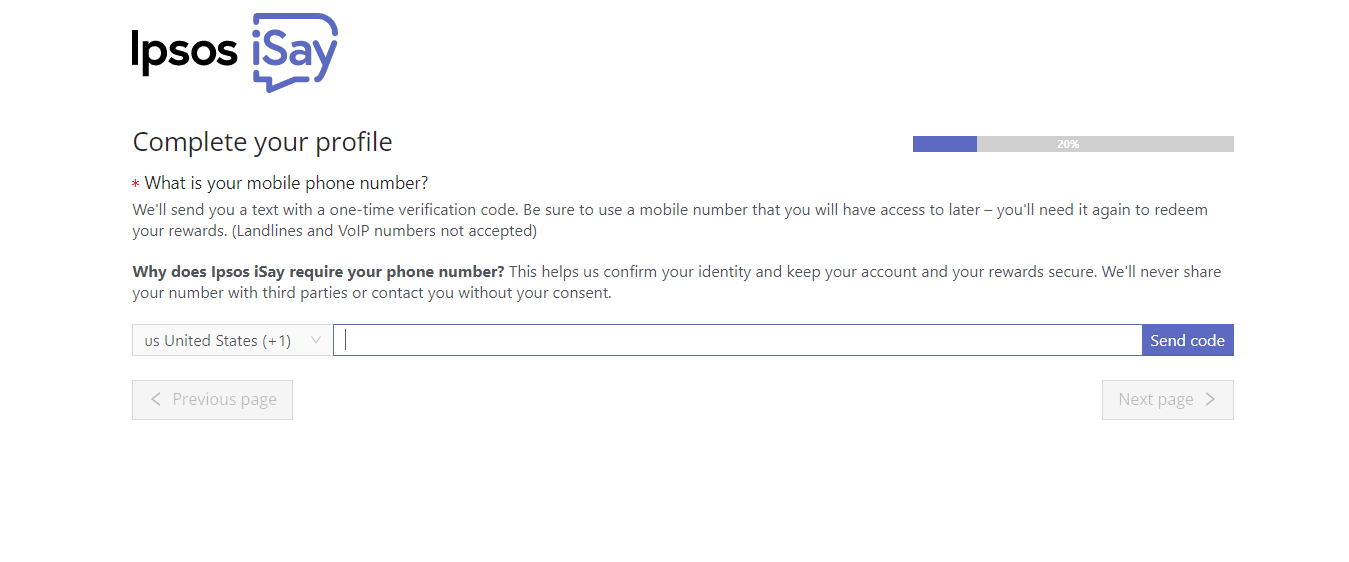
Task: Click the left chevron beside Previous page
Action: tap(156, 399)
